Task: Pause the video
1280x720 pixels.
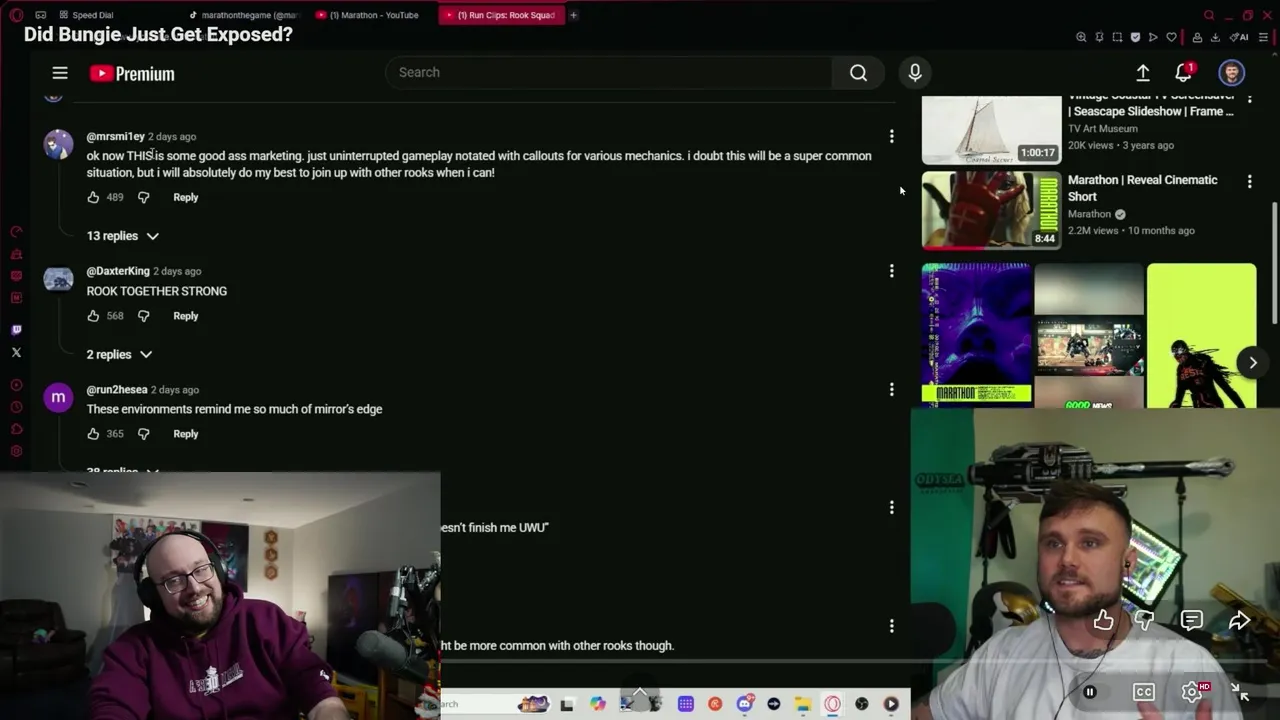Action: [1090, 692]
